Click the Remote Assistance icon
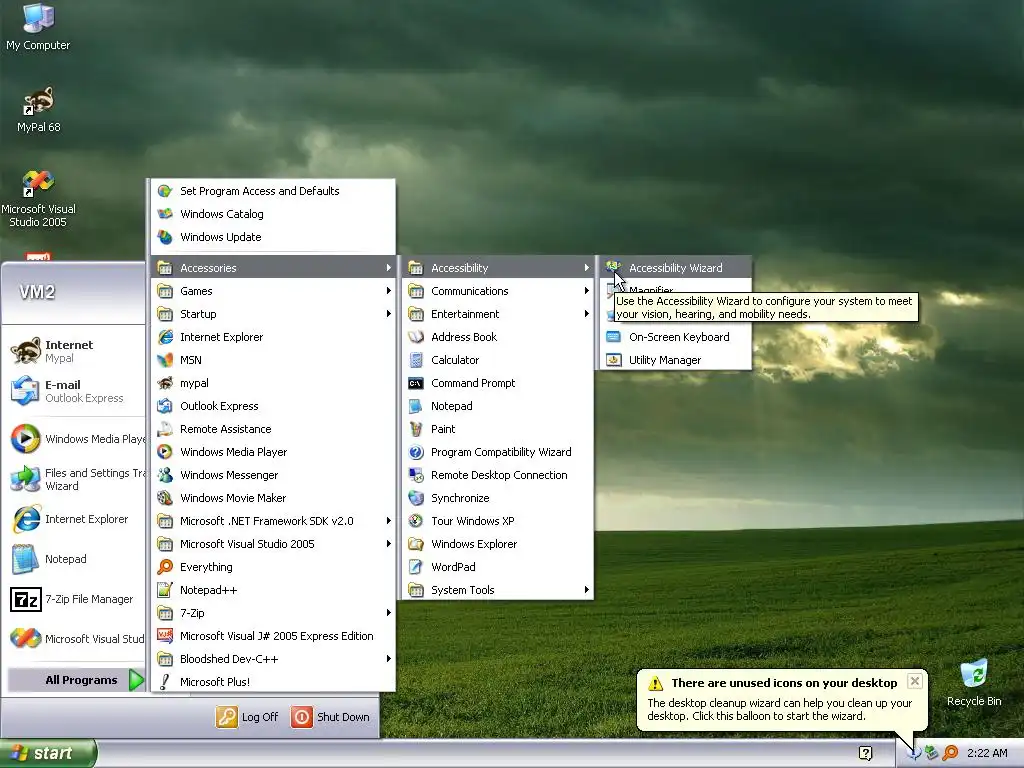Screen dimensions: 1024x768 point(165,429)
